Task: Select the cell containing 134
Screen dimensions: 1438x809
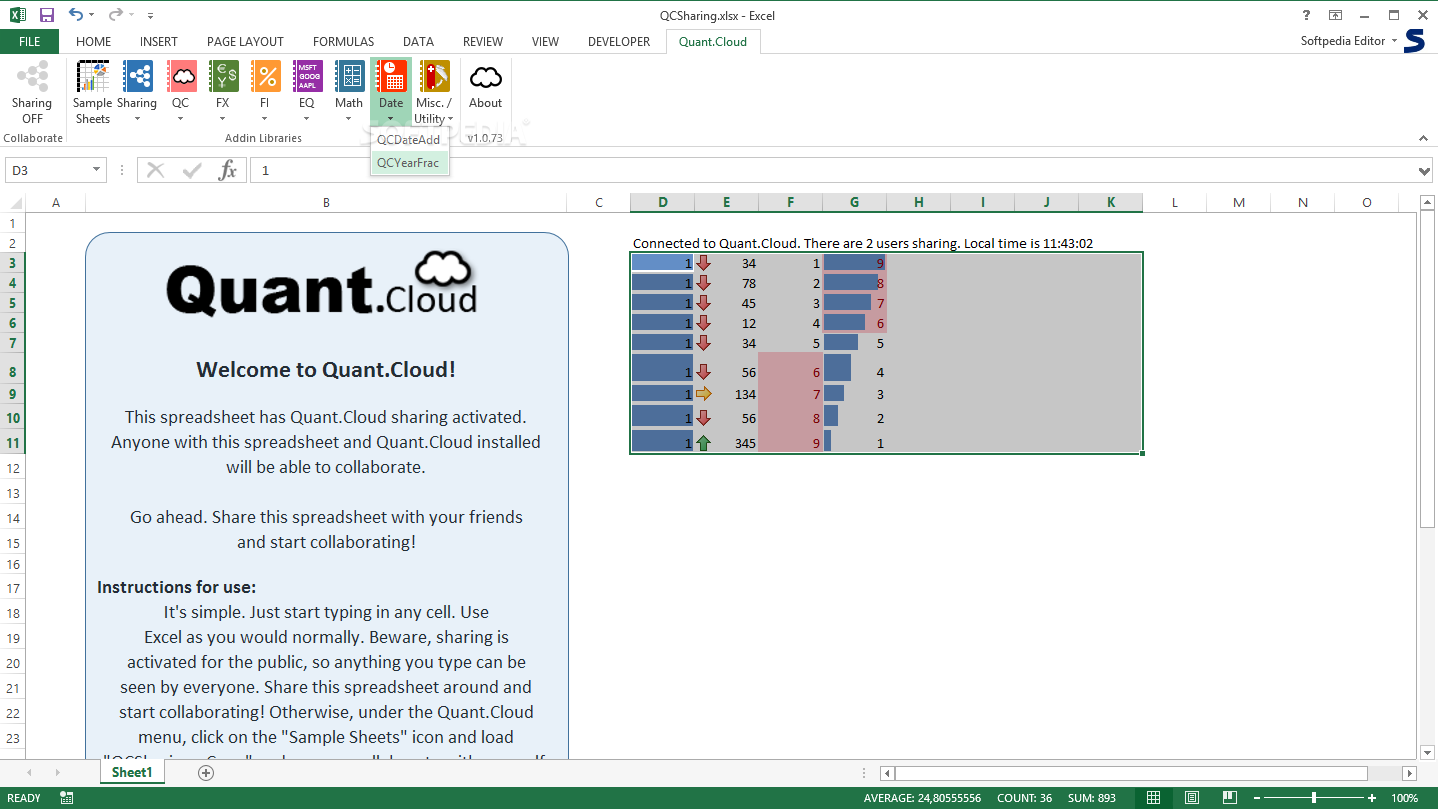Action: coord(727,394)
